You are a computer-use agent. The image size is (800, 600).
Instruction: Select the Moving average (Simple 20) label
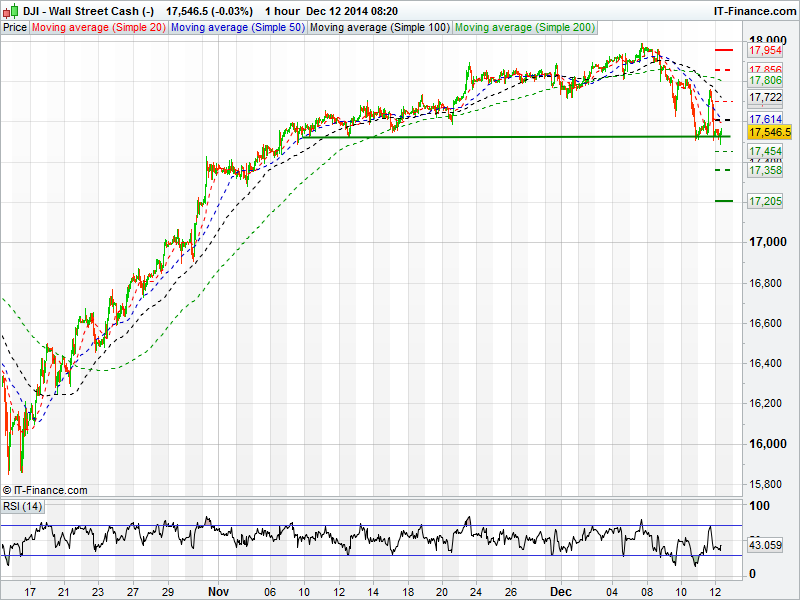tap(99, 28)
